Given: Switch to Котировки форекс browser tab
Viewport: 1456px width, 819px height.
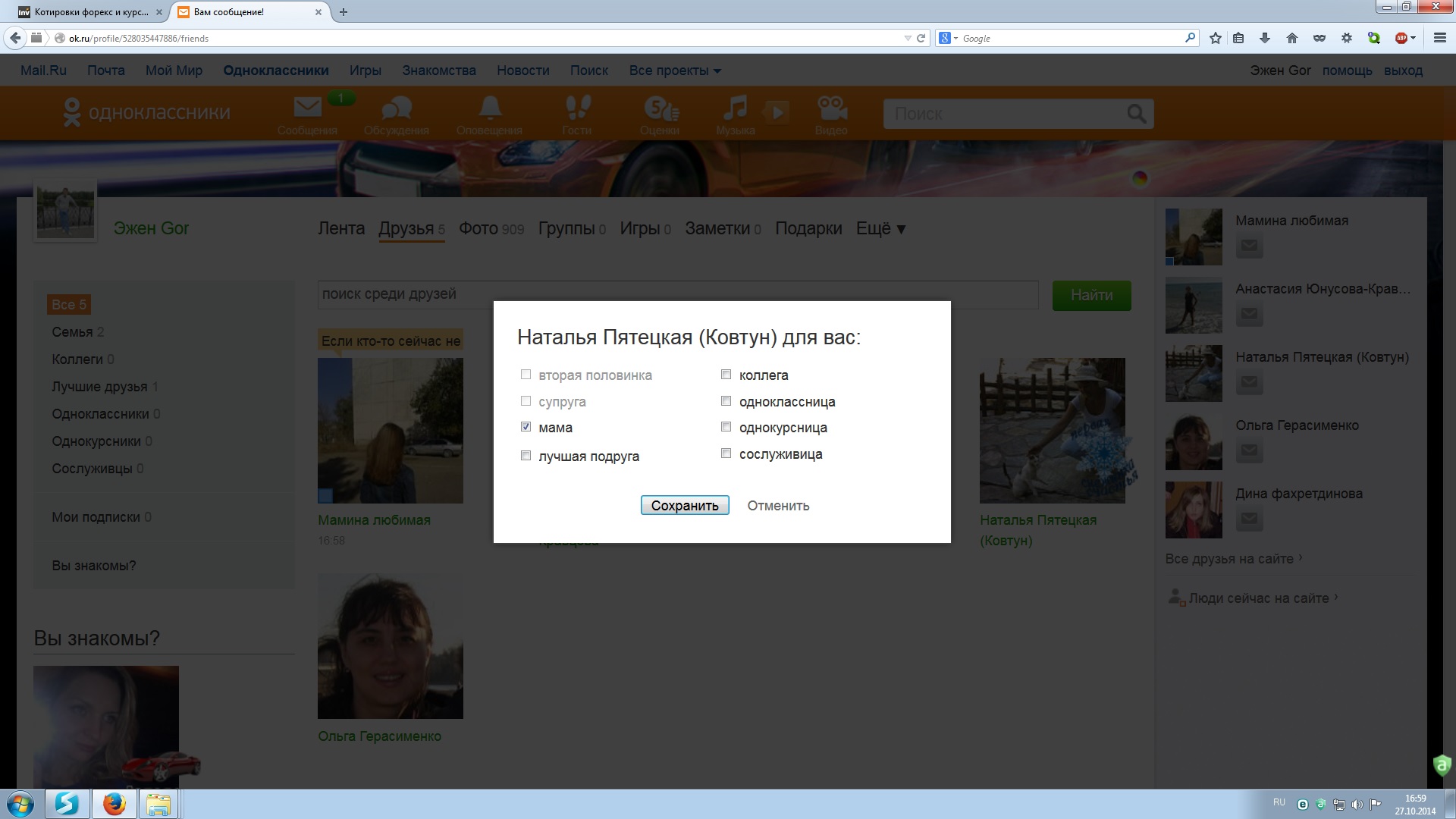Looking at the screenshot, I should click(90, 12).
